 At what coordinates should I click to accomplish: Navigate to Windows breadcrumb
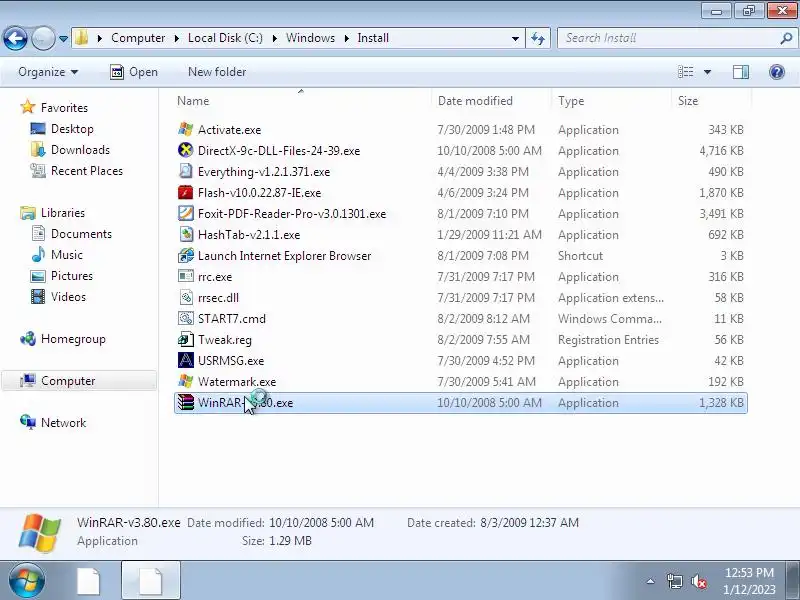point(310,38)
